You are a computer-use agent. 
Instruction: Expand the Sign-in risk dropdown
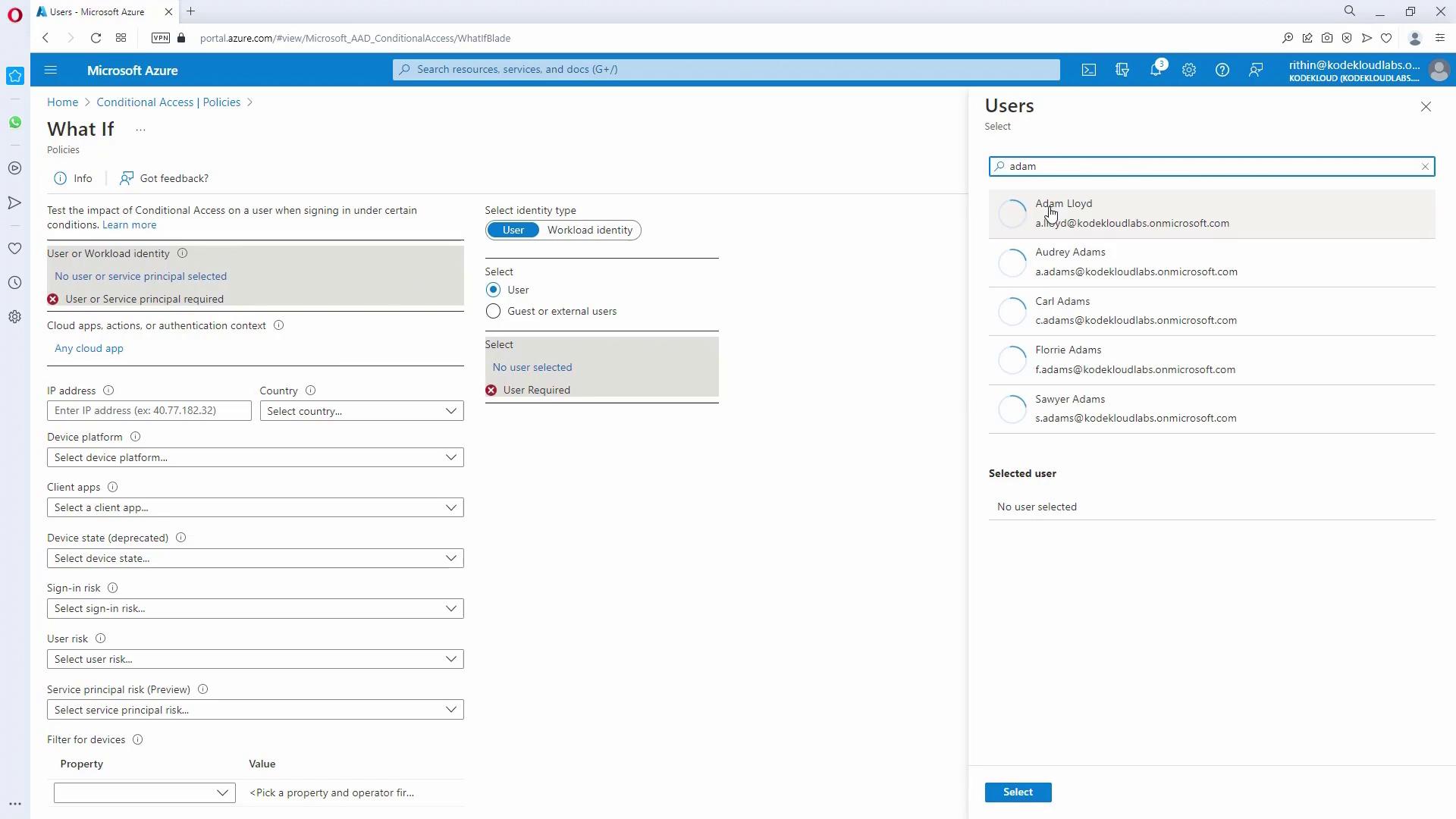click(255, 608)
